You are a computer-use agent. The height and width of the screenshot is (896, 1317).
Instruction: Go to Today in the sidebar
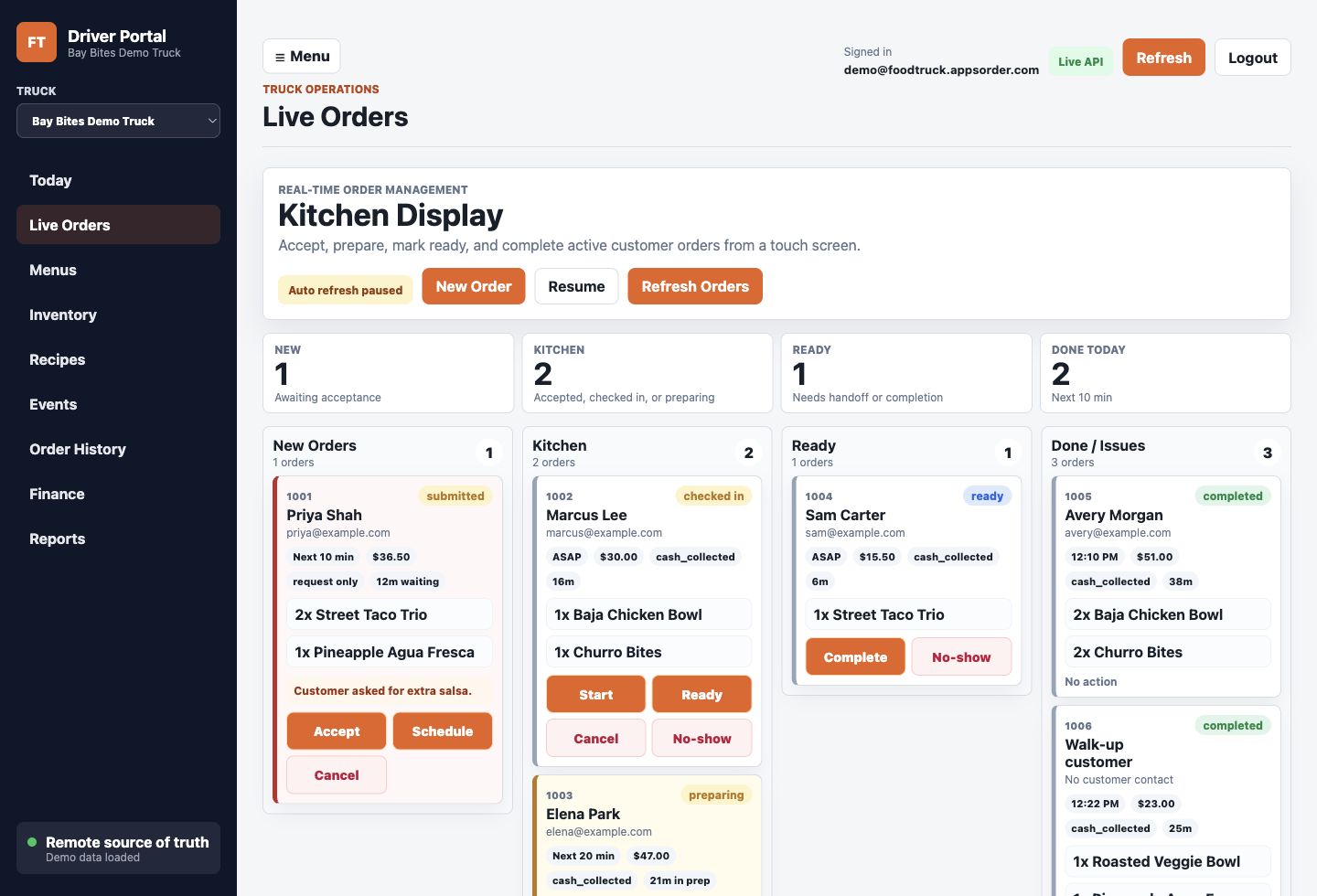tap(118, 180)
